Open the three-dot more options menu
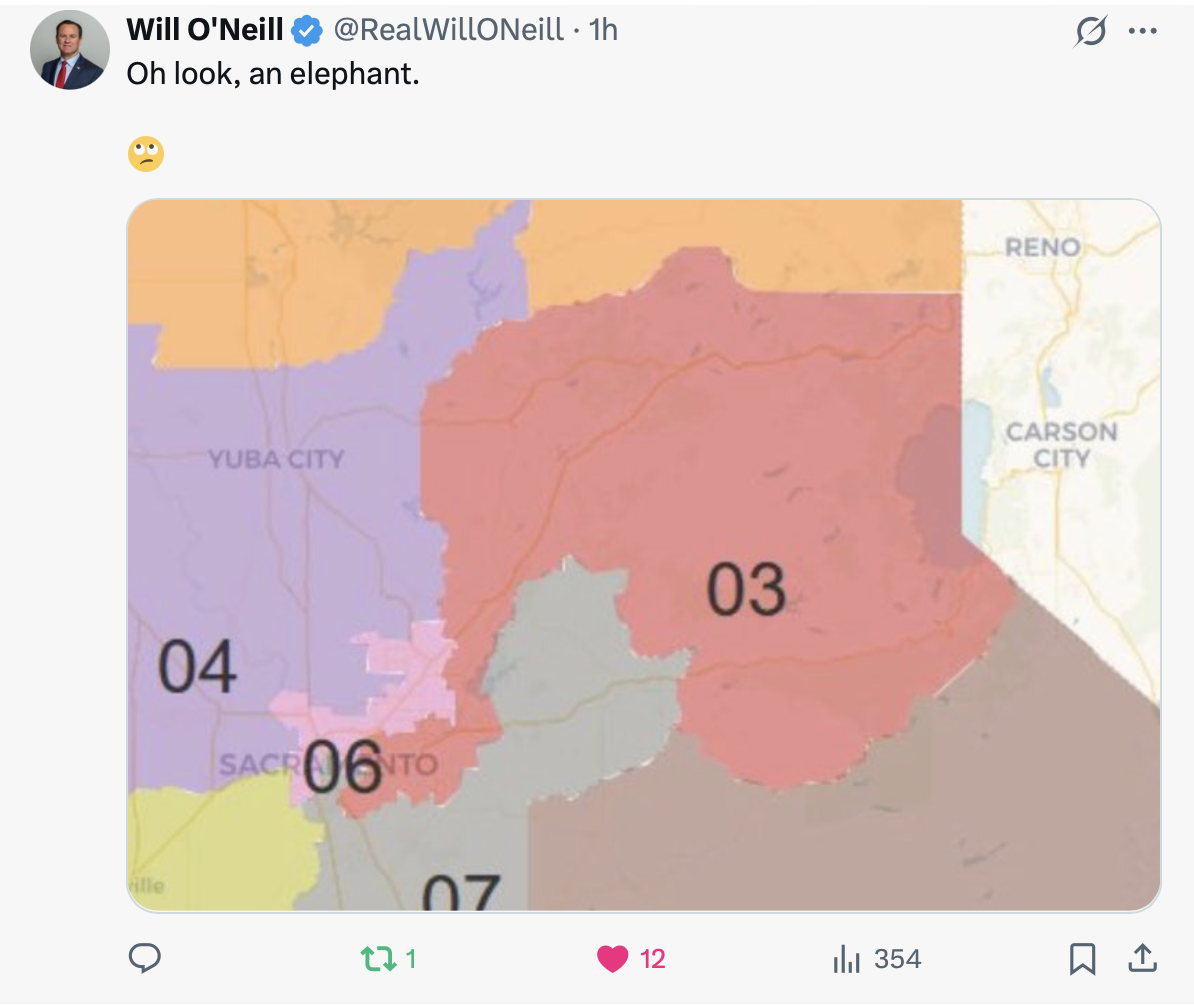Screen dimensions: 1194x1006 pos(1141,32)
